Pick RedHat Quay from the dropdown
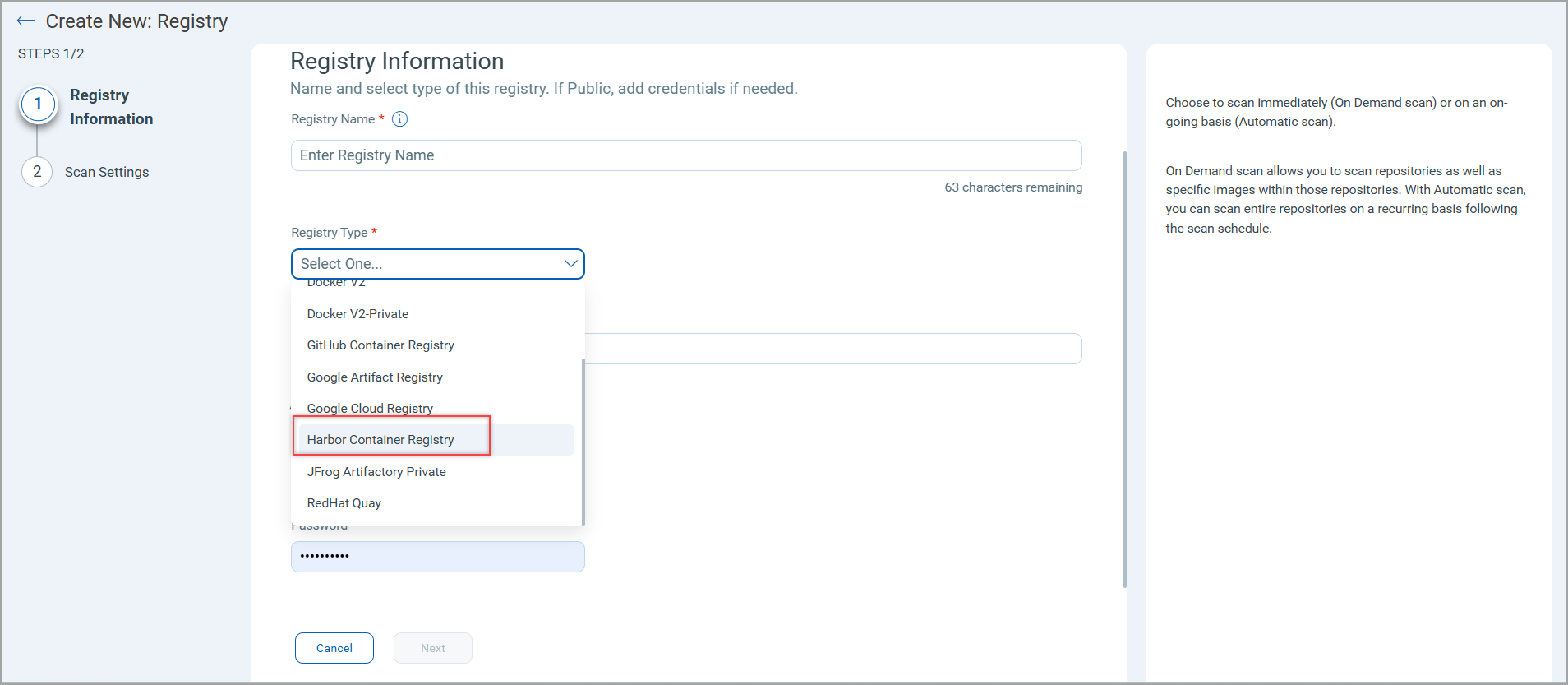The height and width of the screenshot is (685, 1568). click(344, 503)
